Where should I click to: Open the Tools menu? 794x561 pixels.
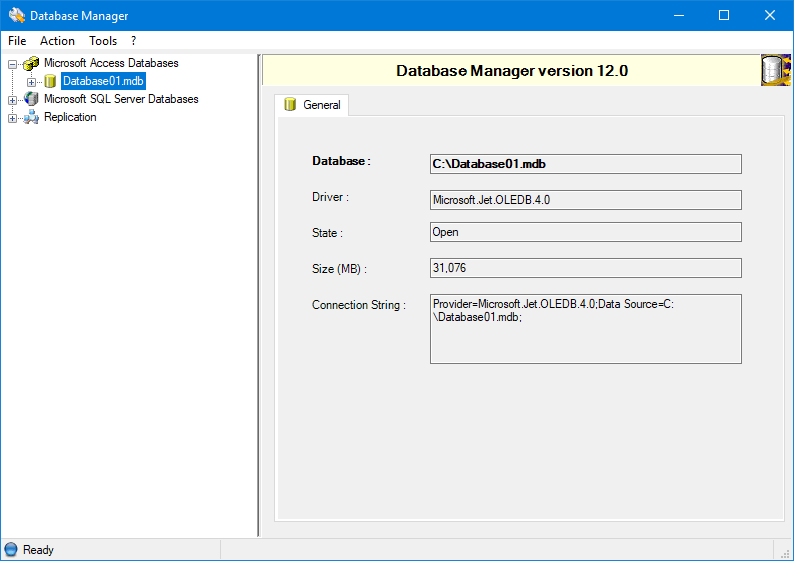point(103,41)
